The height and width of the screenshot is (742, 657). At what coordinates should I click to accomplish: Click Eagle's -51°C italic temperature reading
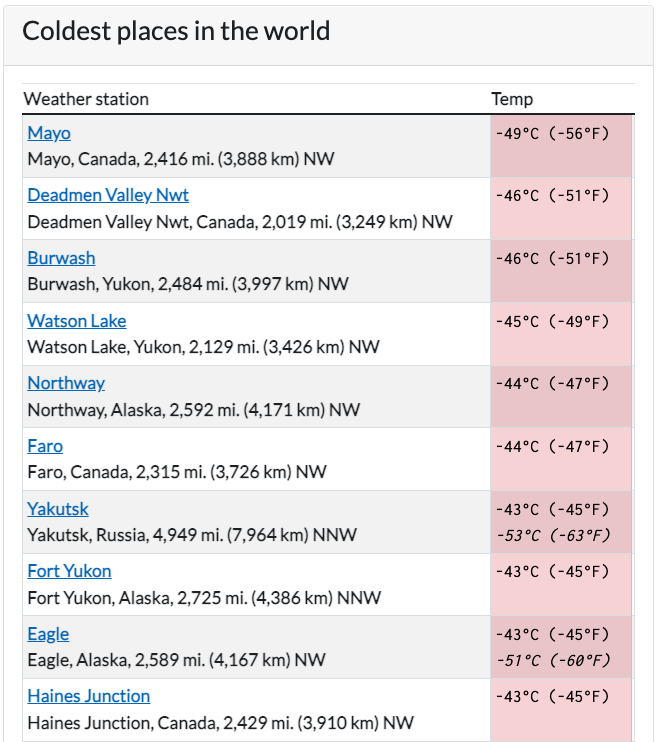tap(553, 660)
